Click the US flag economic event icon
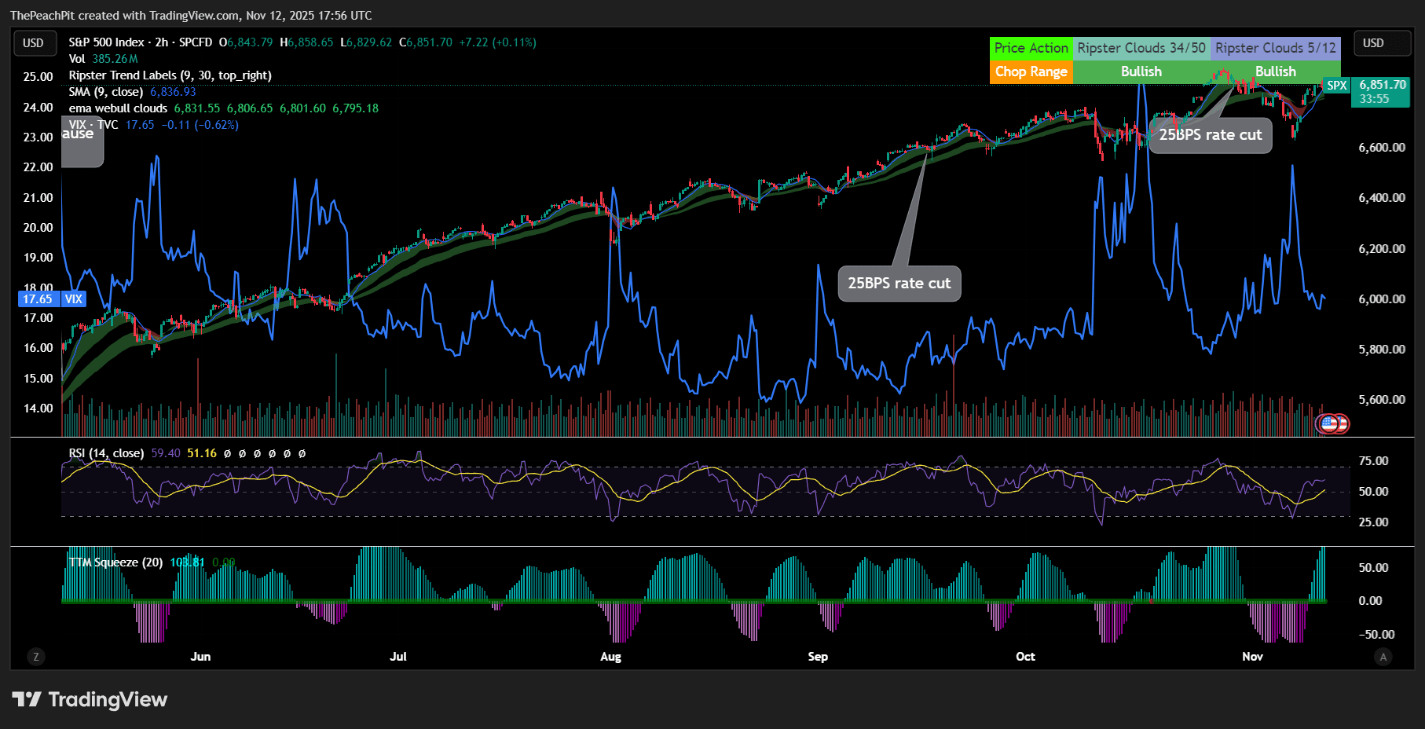1425x729 pixels. [1329, 424]
